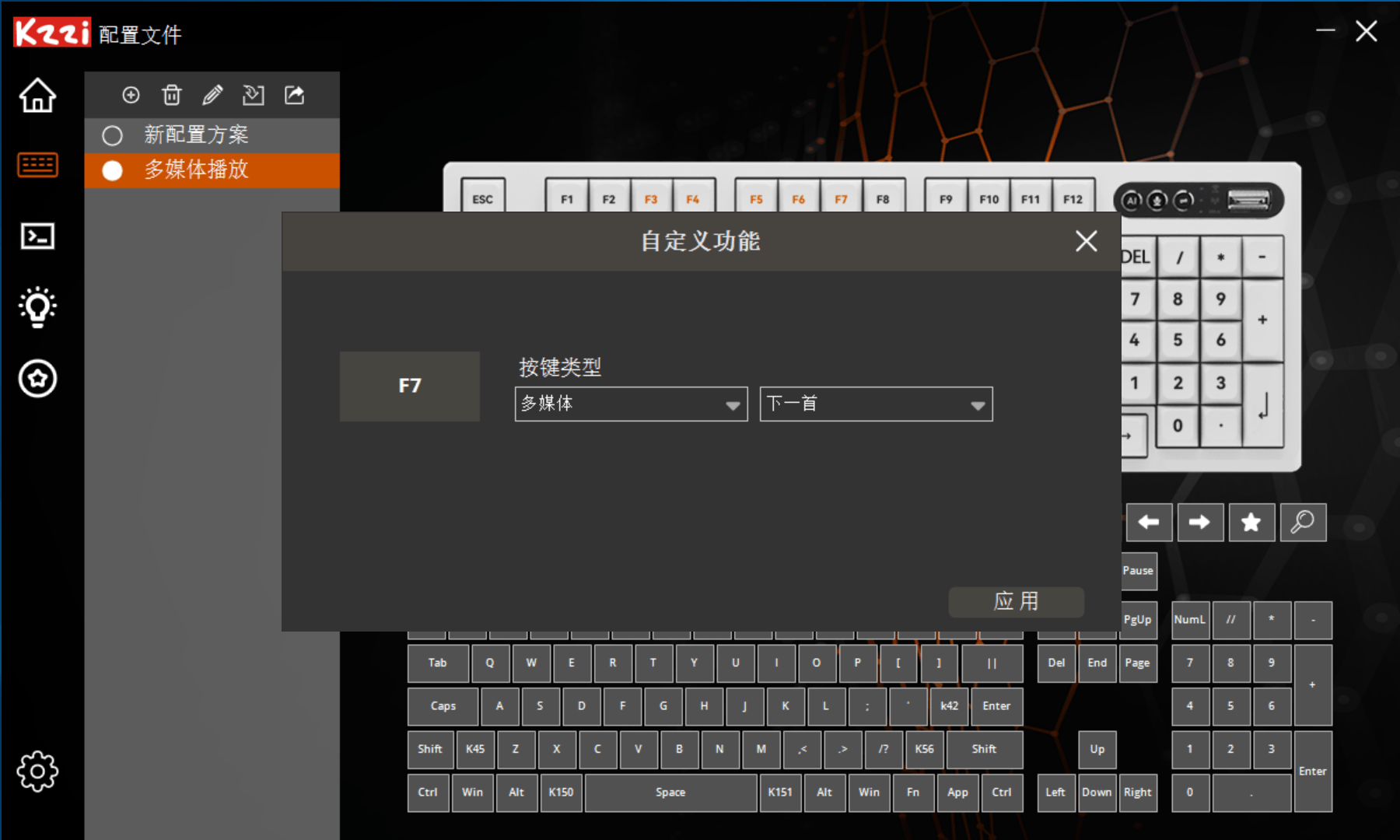Export profile with the share icon
This screenshot has height=840, width=1400.
pyautogui.click(x=294, y=95)
